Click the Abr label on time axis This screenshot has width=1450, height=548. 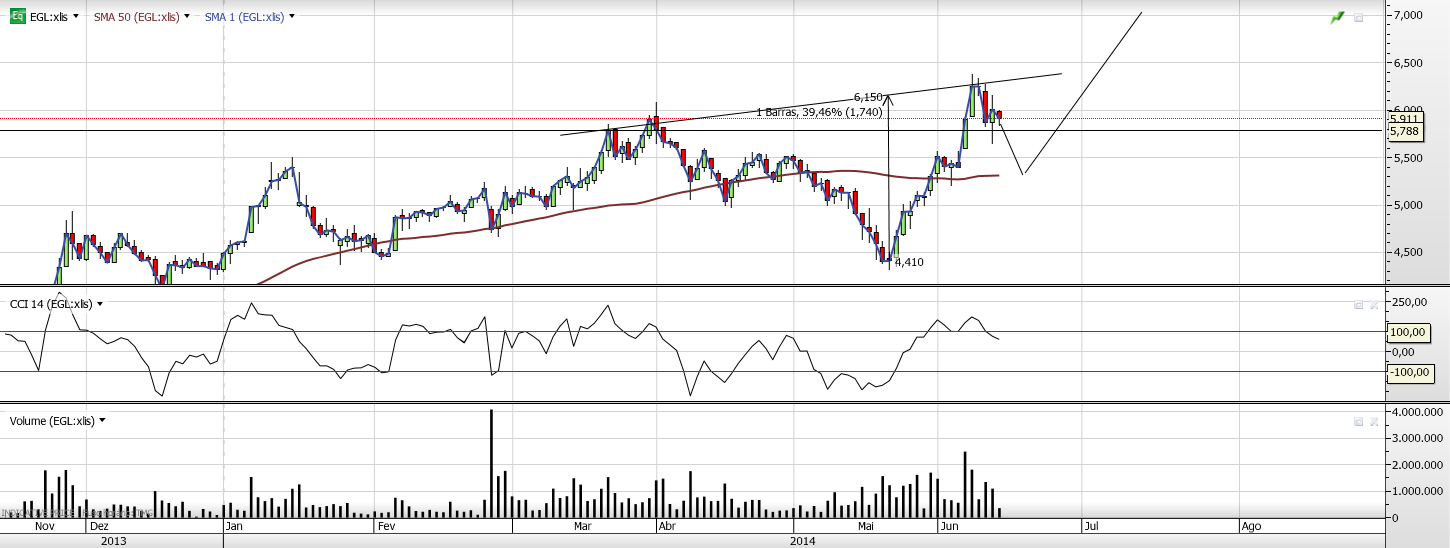click(x=669, y=525)
